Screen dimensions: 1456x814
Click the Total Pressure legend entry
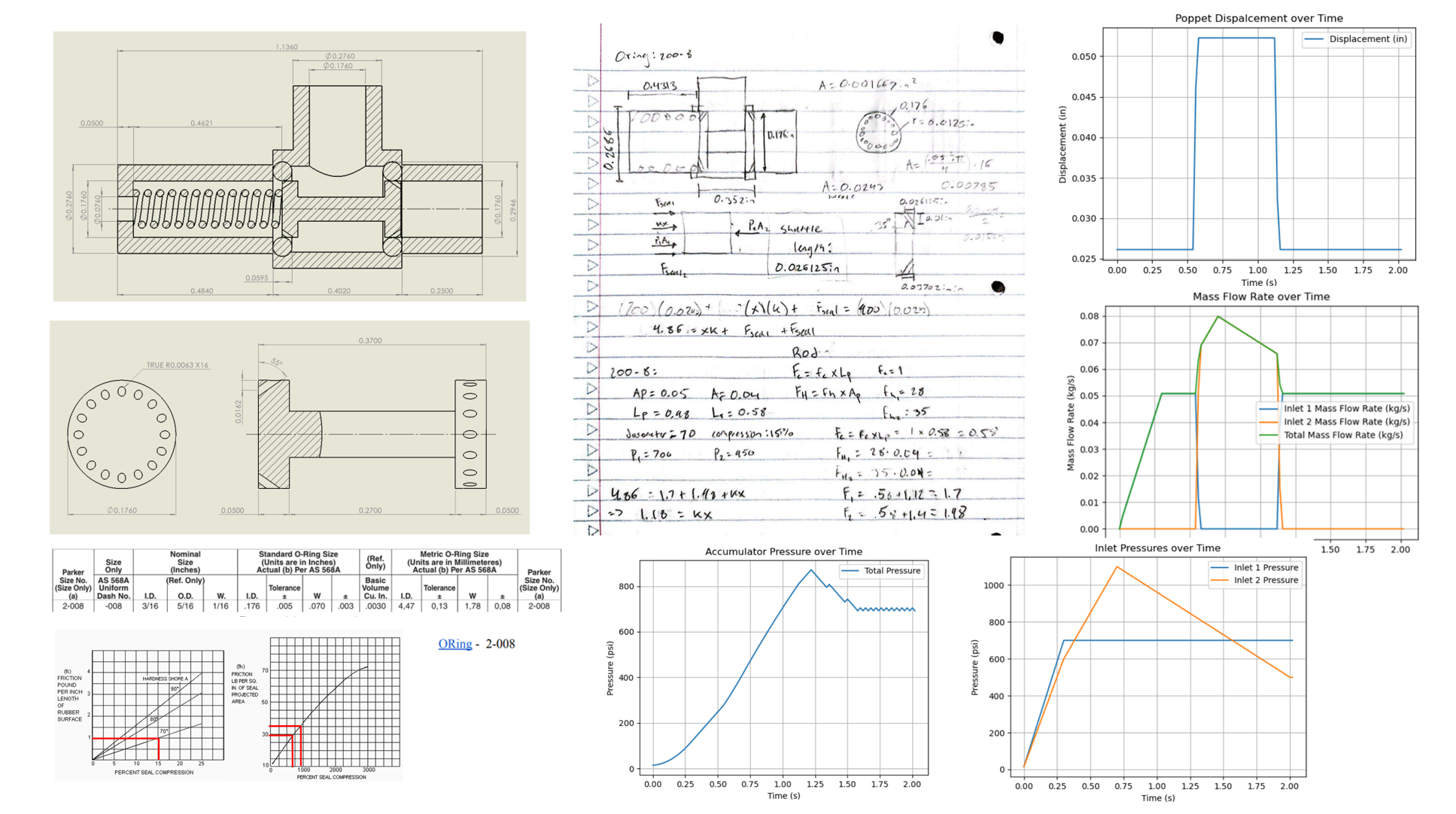[892, 571]
